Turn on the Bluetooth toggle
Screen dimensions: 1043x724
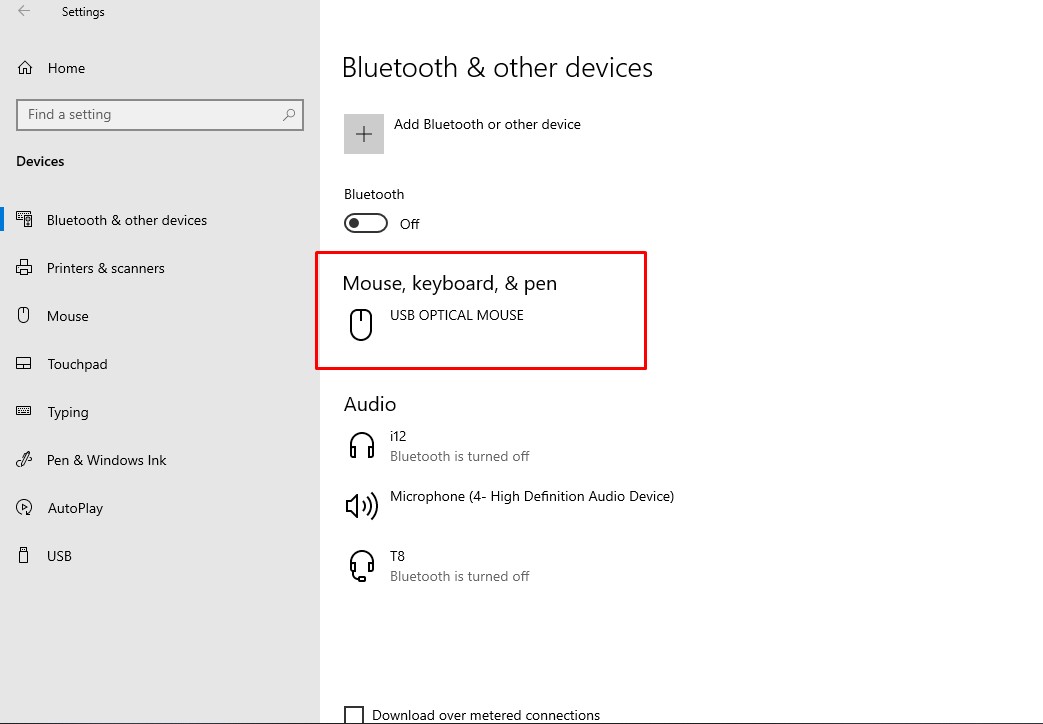point(366,224)
